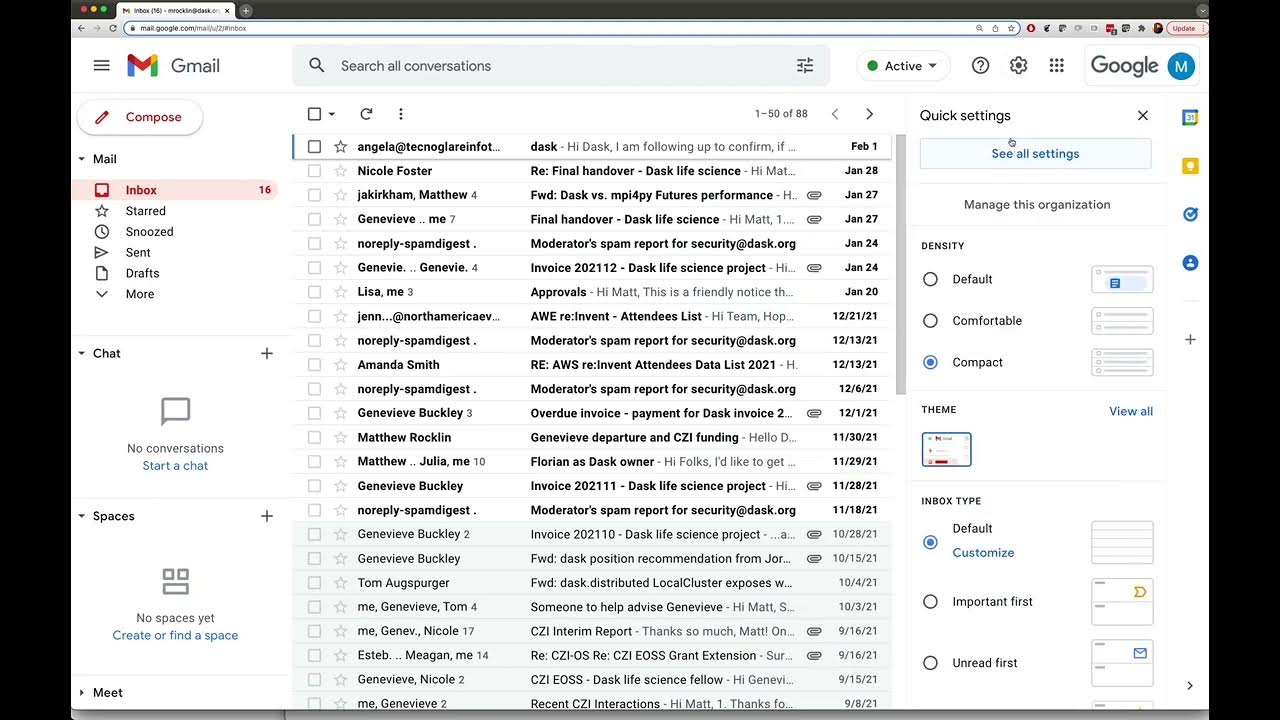Screen dimensions: 1280x720
Task: Open email Florian as Dask owner
Action: point(591,462)
